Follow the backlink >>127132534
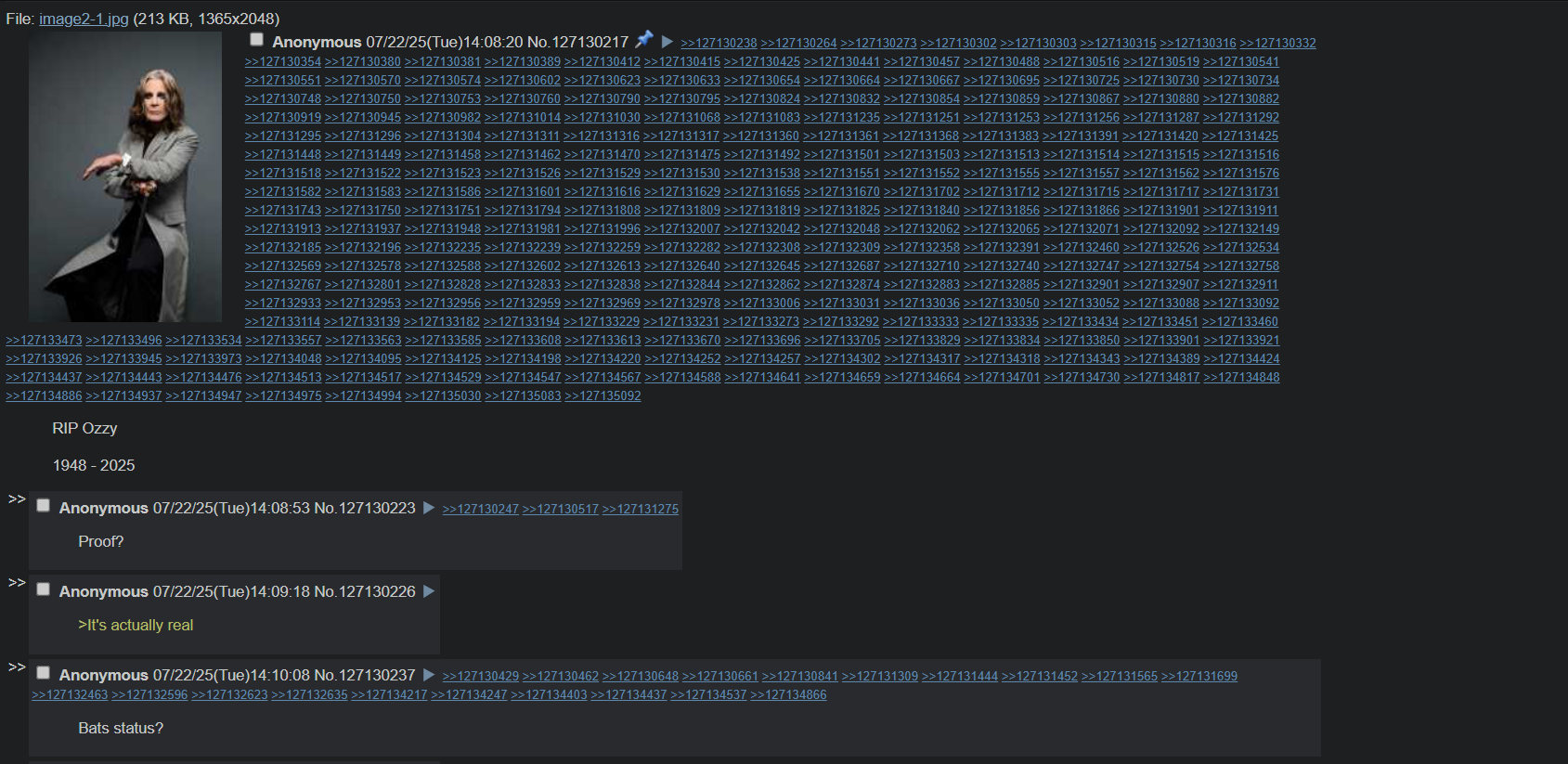The width and height of the screenshot is (1568, 764). (x=1241, y=248)
